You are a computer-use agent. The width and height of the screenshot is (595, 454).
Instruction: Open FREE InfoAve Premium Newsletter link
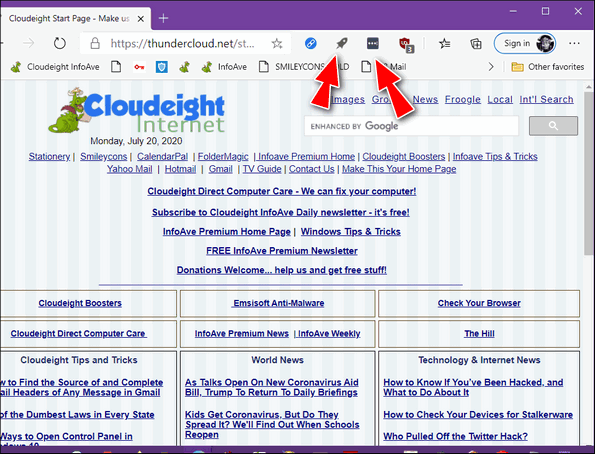pyautogui.click(x=282, y=251)
